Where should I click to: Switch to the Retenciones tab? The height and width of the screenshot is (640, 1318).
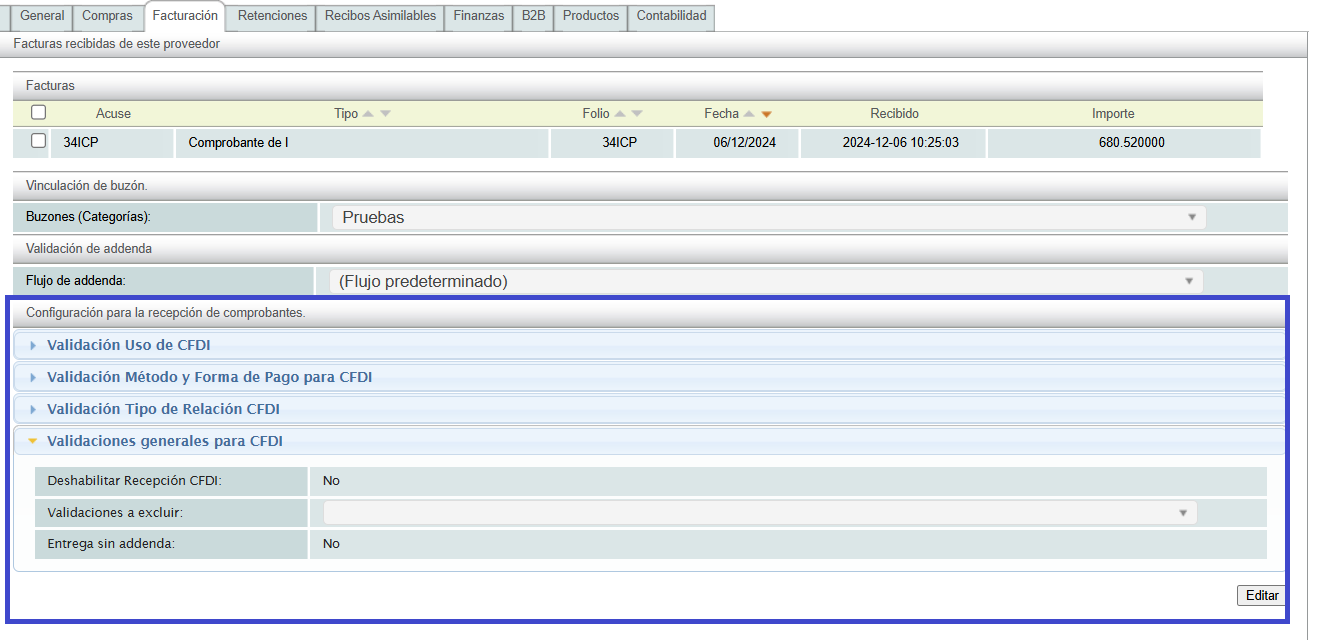273,16
